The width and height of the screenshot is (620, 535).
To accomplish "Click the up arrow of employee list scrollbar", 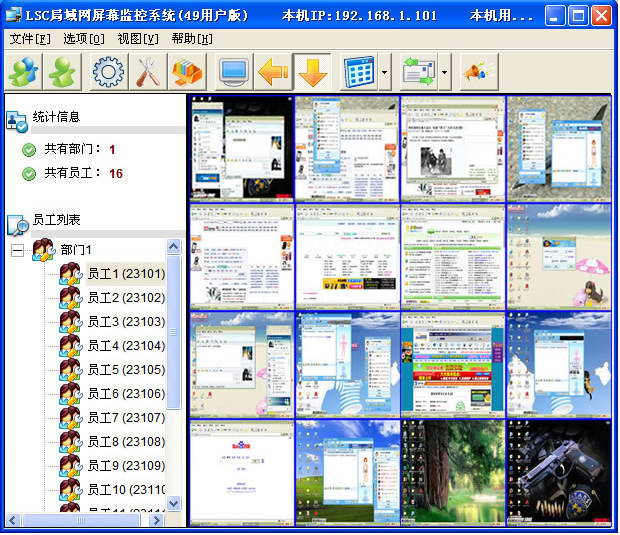I will 173,247.
